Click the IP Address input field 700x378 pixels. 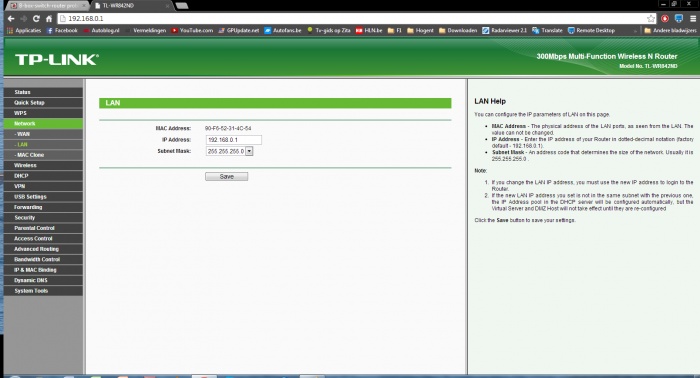[x=233, y=140]
